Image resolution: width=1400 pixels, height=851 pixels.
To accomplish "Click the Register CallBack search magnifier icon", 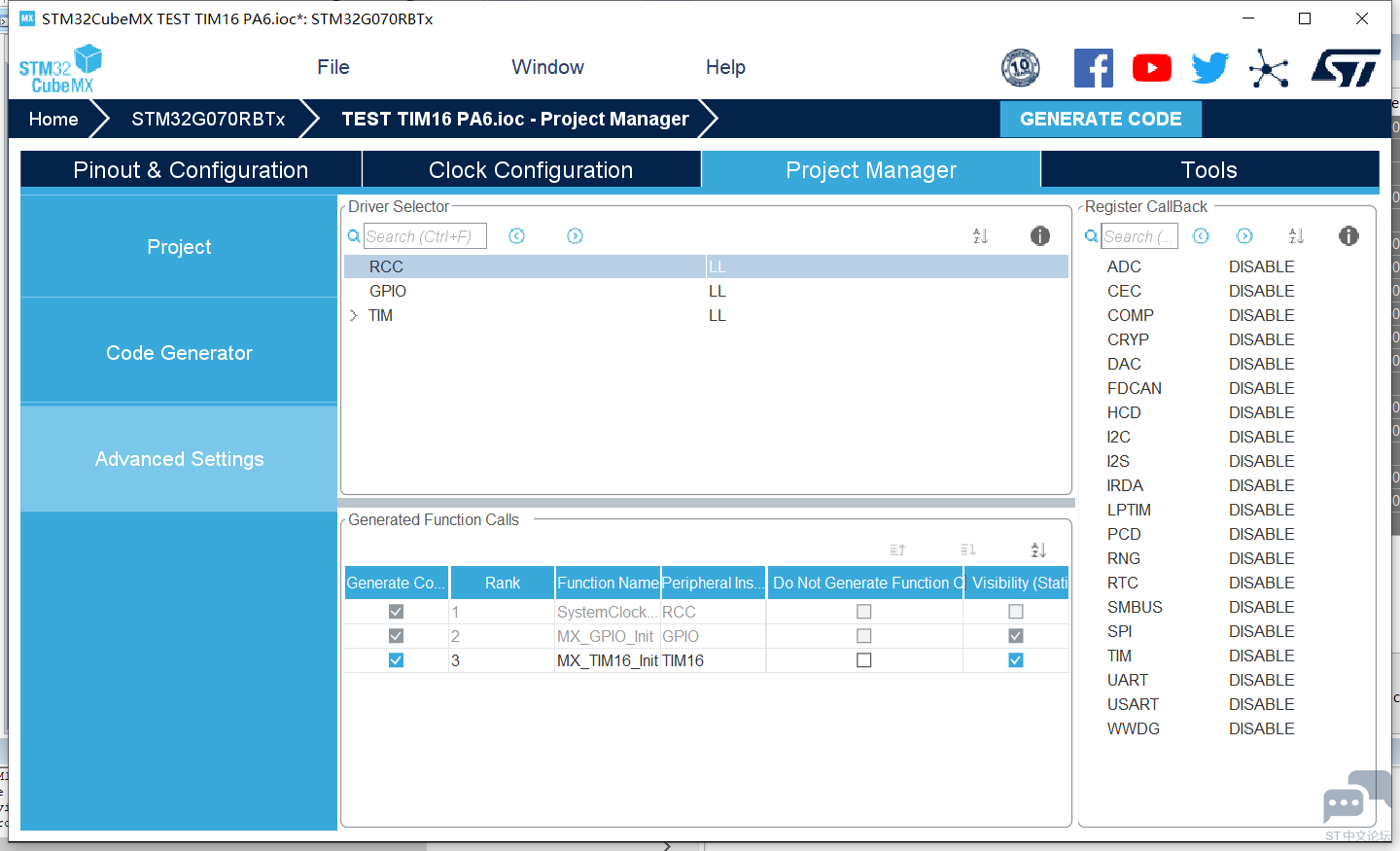I will click(1092, 236).
